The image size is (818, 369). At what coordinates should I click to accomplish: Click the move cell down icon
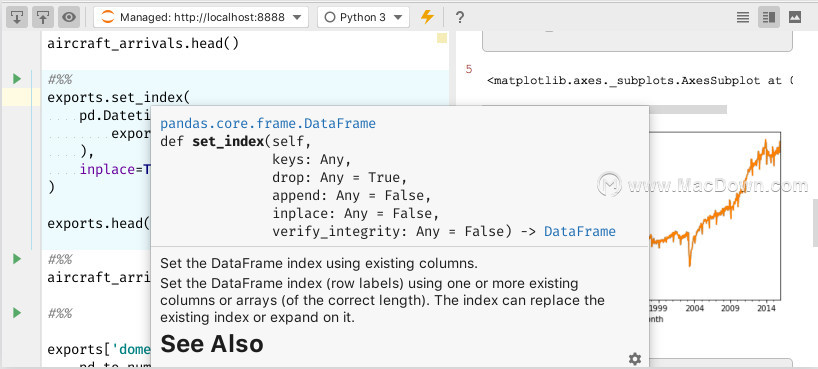coord(17,17)
